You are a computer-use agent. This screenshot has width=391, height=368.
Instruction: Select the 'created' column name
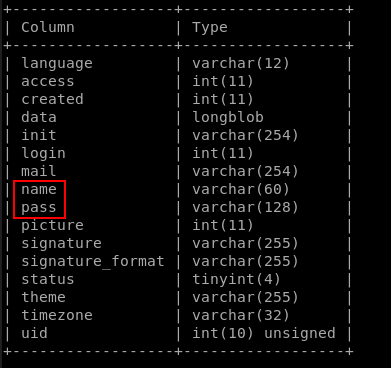52,99
